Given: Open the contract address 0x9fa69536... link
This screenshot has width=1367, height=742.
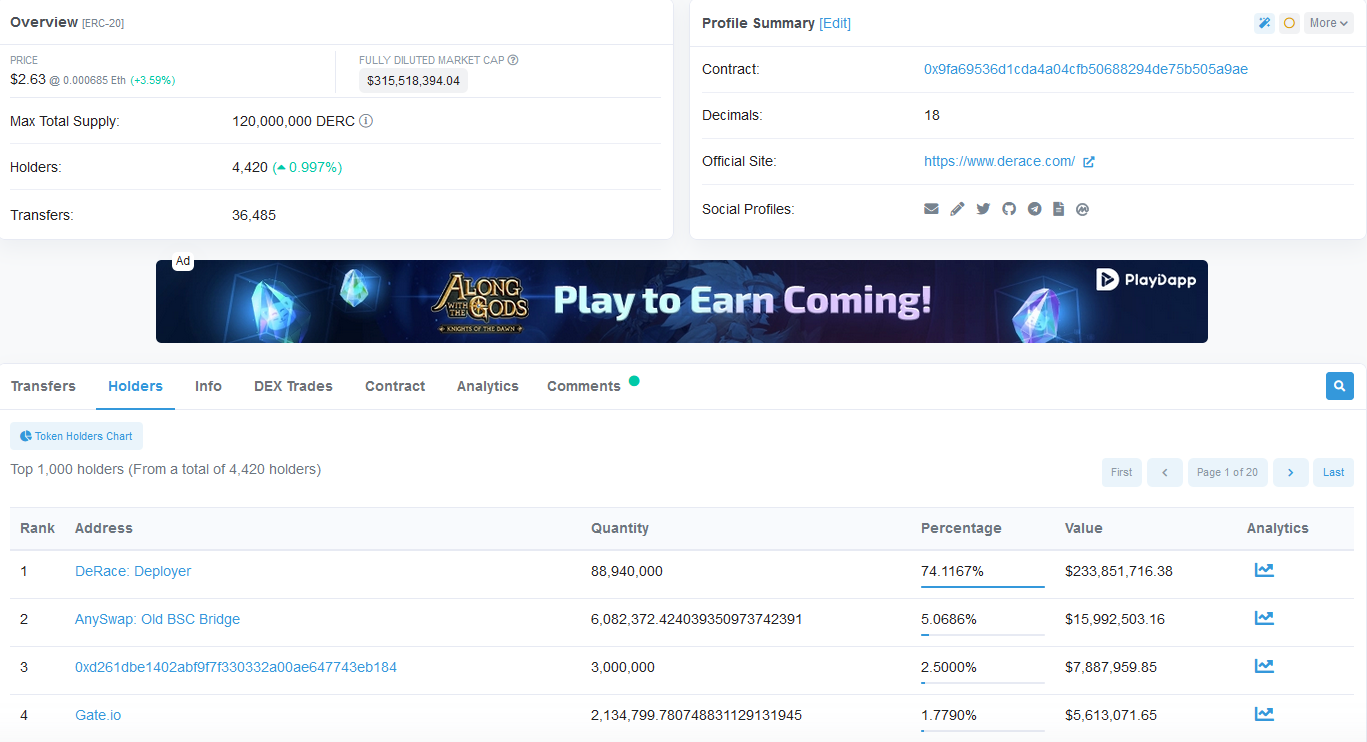Looking at the screenshot, I should point(1086,69).
